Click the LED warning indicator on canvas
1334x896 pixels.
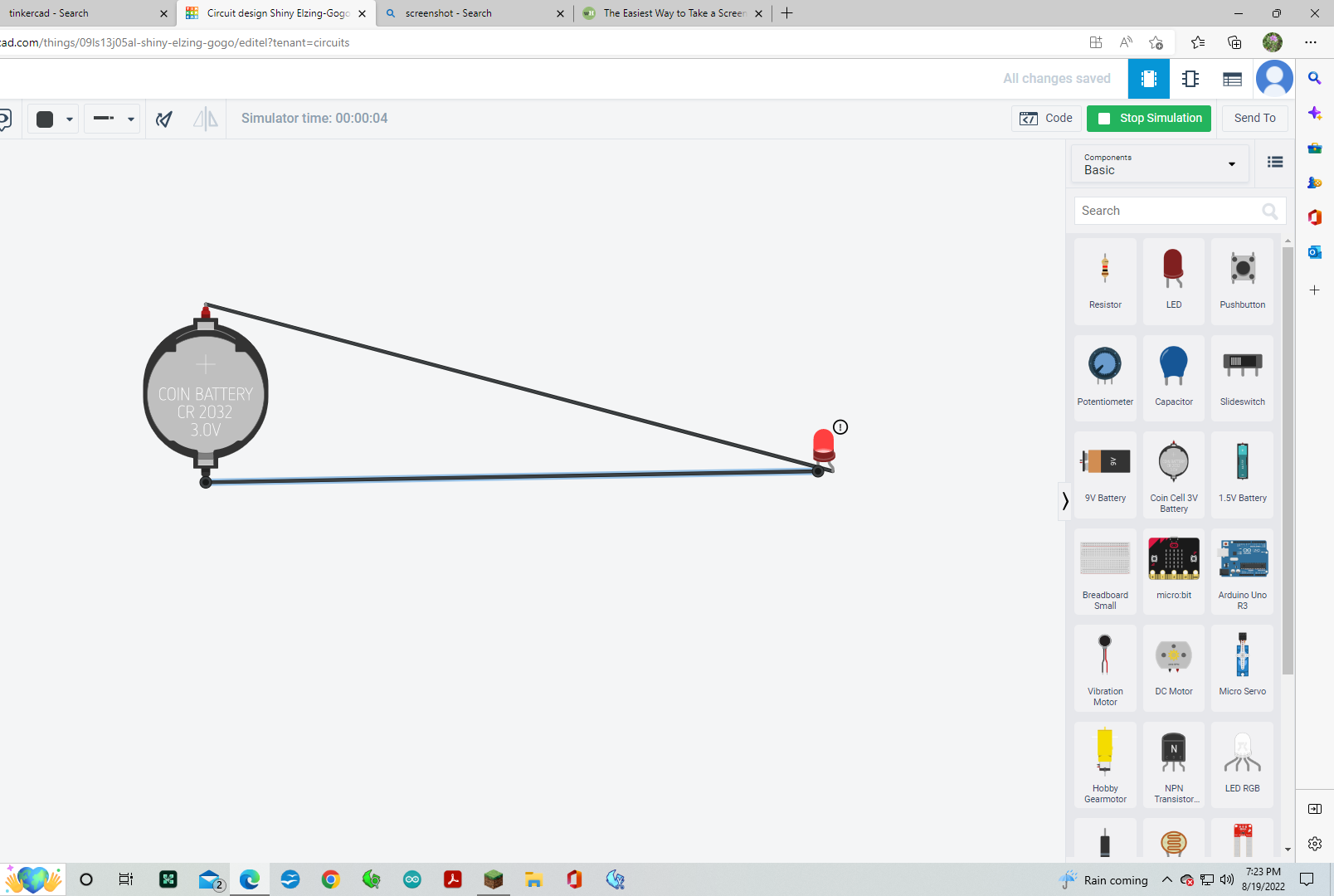tap(840, 427)
